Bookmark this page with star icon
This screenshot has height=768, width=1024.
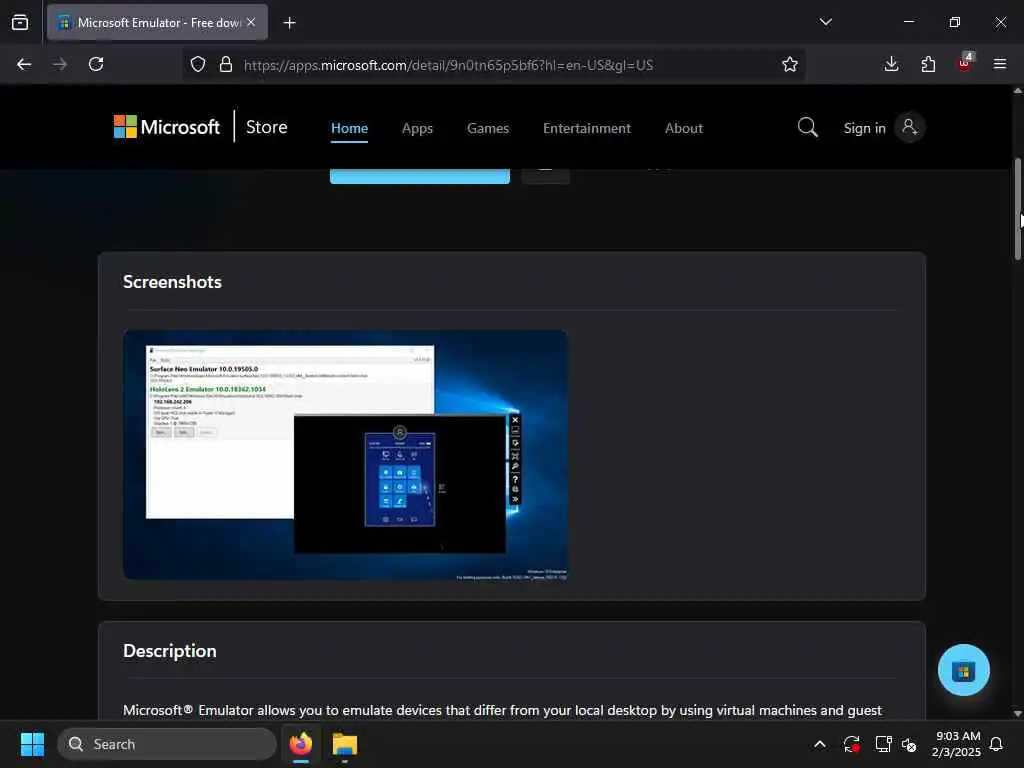coord(790,64)
